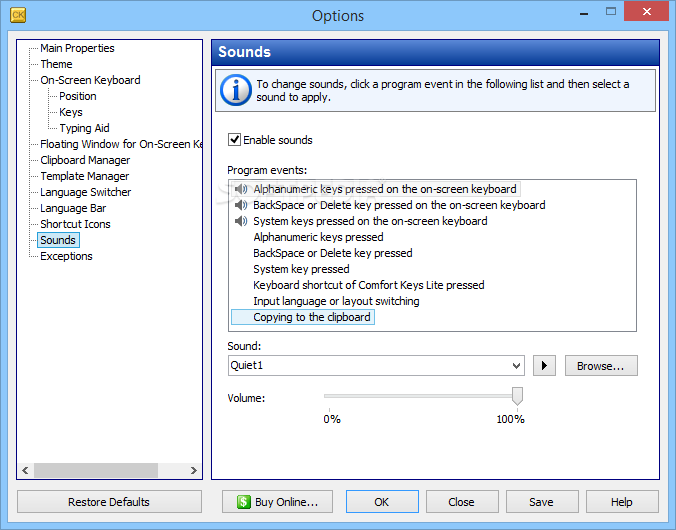Click speaker icon beside Alphanumeric keys on-screen event
This screenshot has width=676, height=530.
pos(241,189)
